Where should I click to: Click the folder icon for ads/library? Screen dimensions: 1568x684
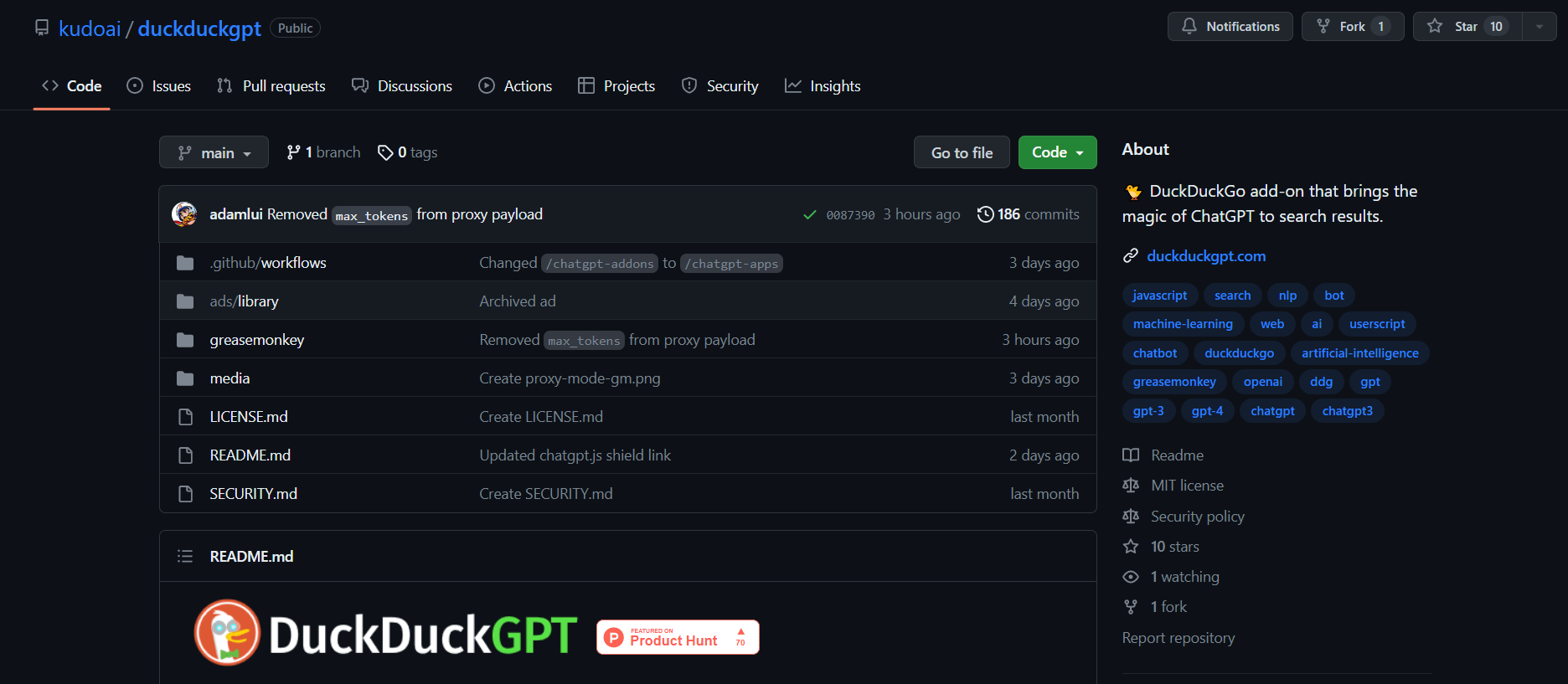click(x=185, y=301)
